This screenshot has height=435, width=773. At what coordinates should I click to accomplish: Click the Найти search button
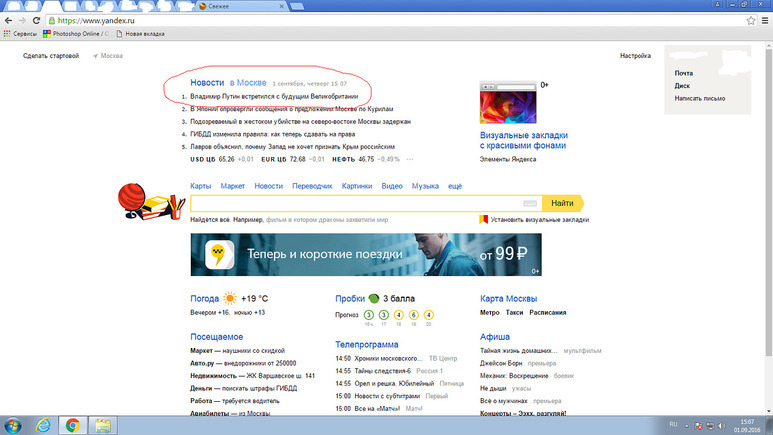pos(562,203)
